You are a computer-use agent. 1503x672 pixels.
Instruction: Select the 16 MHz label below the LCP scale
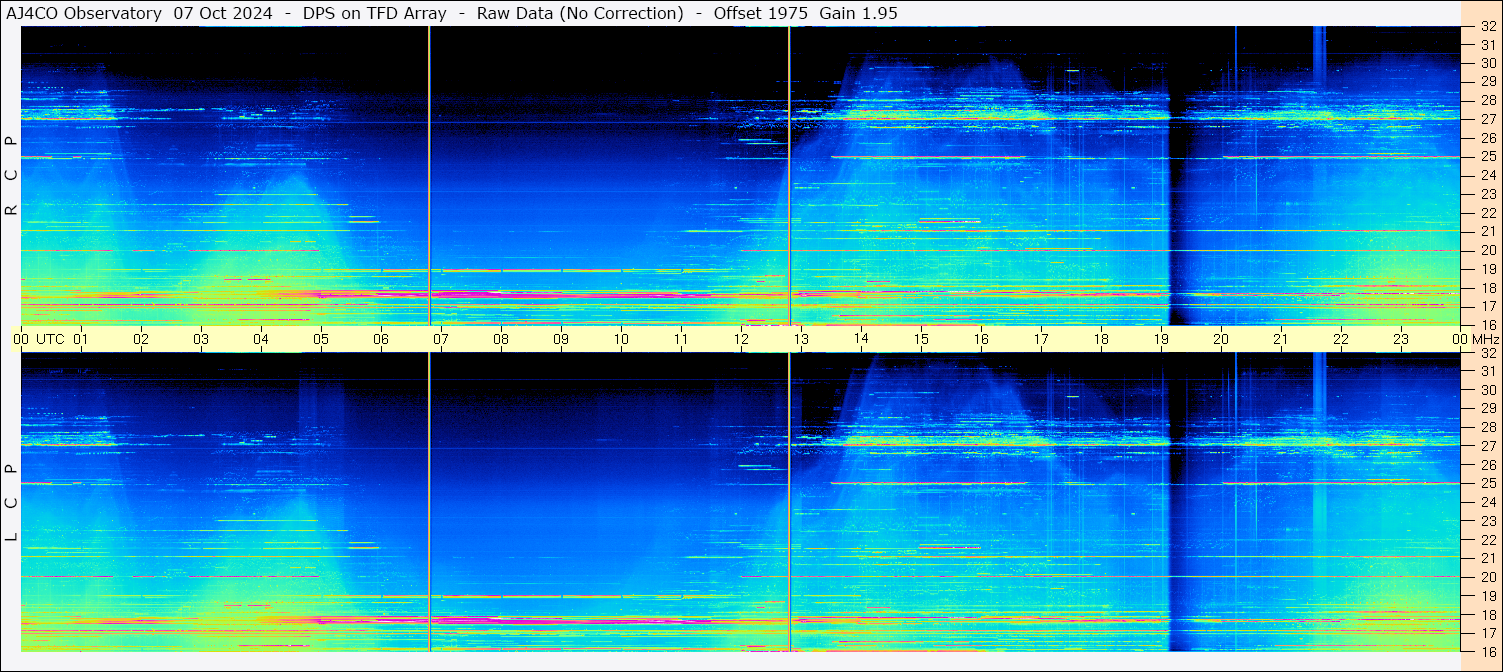[1487, 651]
